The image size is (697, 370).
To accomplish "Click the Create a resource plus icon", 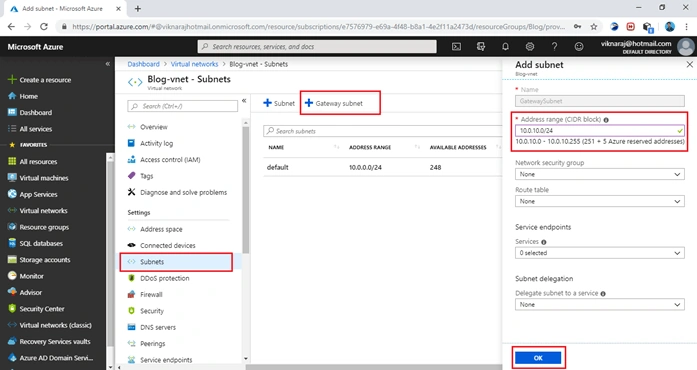I will pos(12,80).
